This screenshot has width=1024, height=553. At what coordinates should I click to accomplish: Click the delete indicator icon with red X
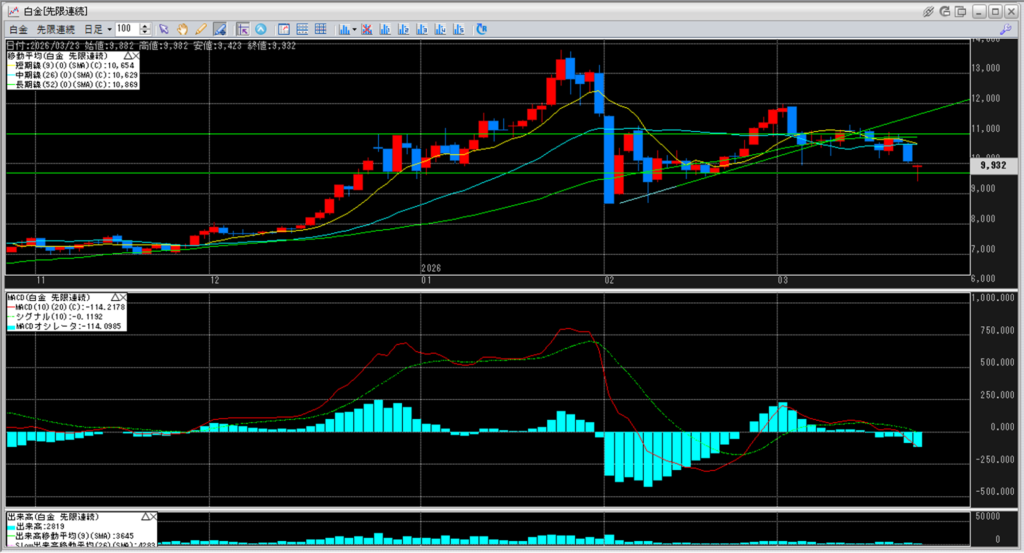pos(368,29)
